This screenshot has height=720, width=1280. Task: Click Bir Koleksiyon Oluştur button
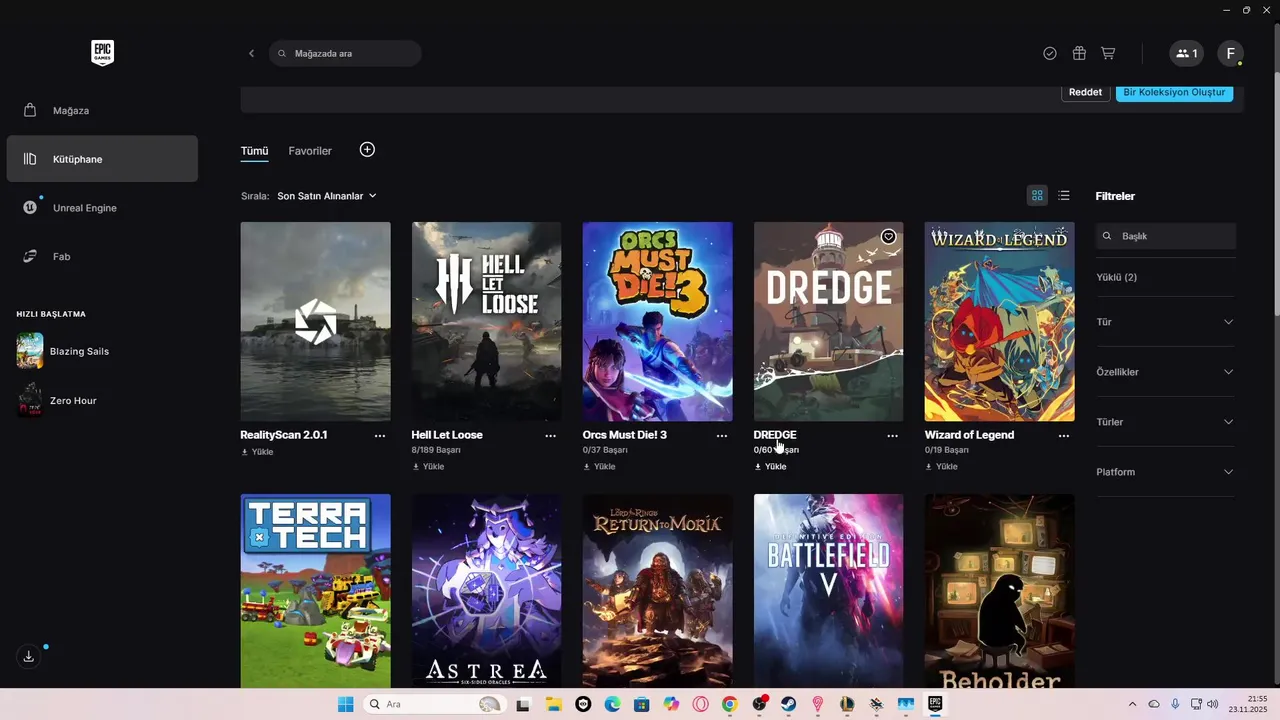point(1174,92)
